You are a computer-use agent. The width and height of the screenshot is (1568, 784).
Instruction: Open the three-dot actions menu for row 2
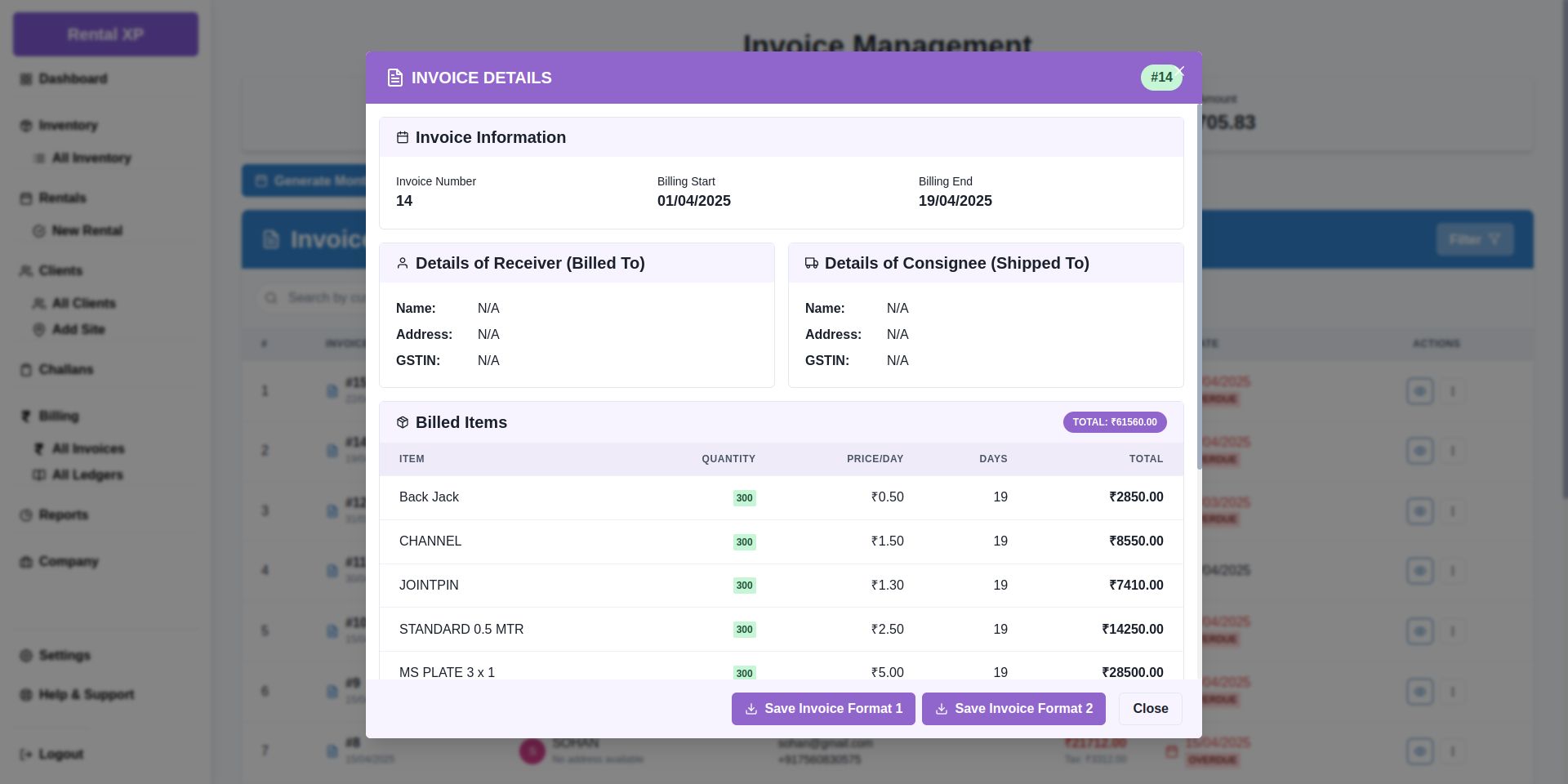(x=1452, y=451)
